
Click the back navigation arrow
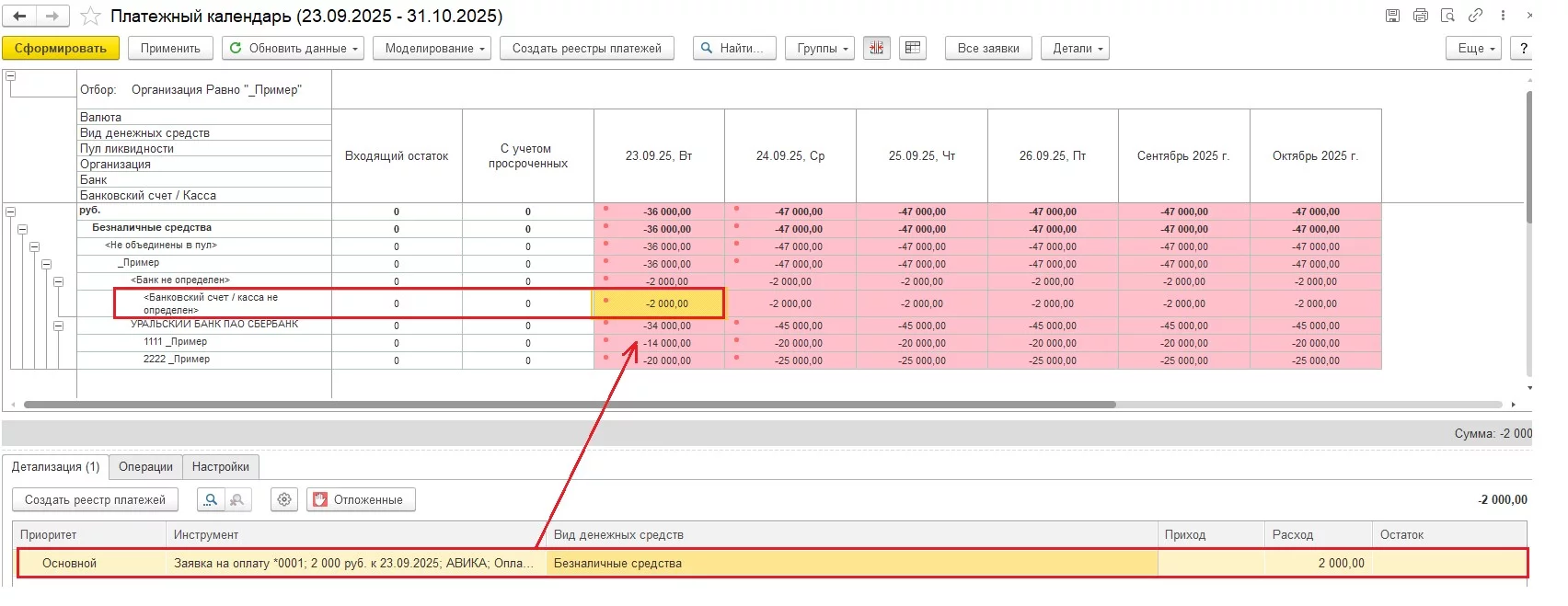click(19, 16)
